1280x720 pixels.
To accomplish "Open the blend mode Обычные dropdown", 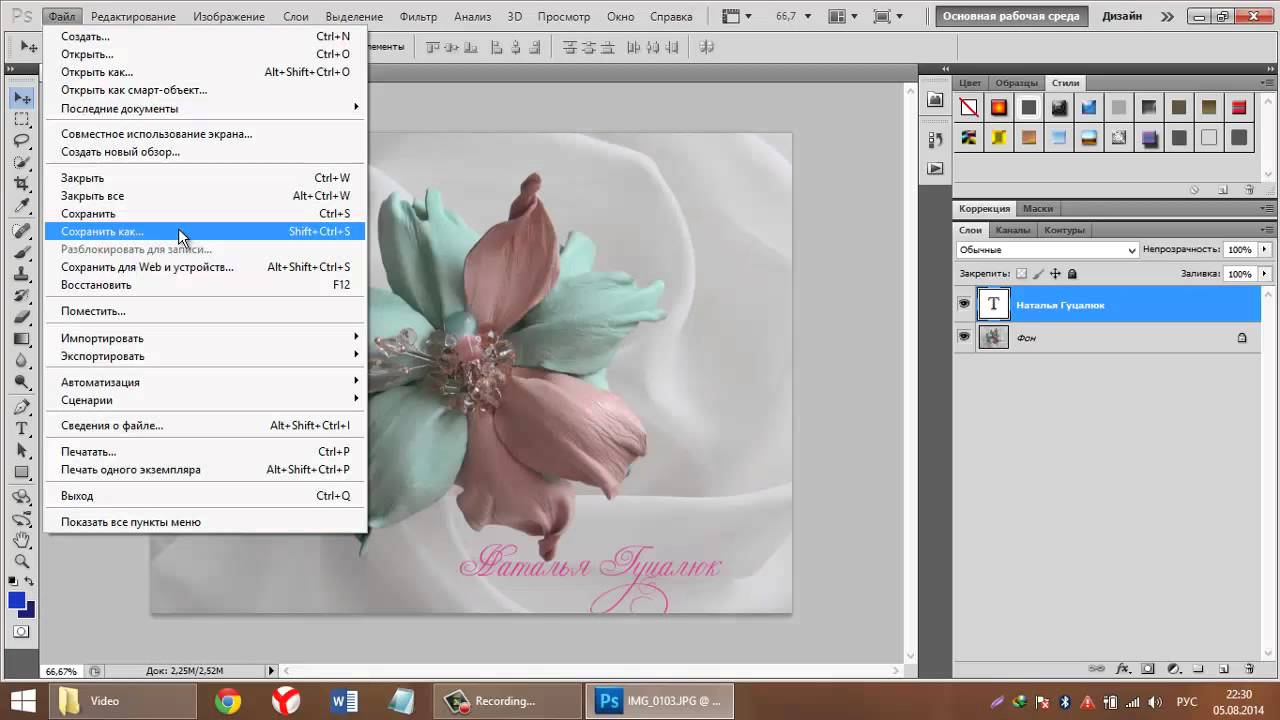I will click(1047, 250).
